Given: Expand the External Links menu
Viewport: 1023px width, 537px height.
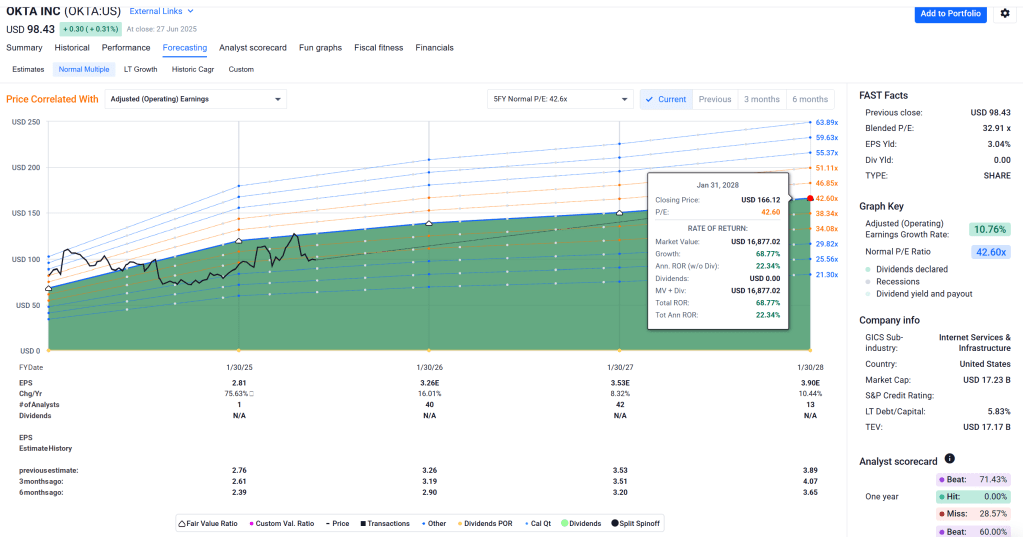Looking at the screenshot, I should [162, 11].
